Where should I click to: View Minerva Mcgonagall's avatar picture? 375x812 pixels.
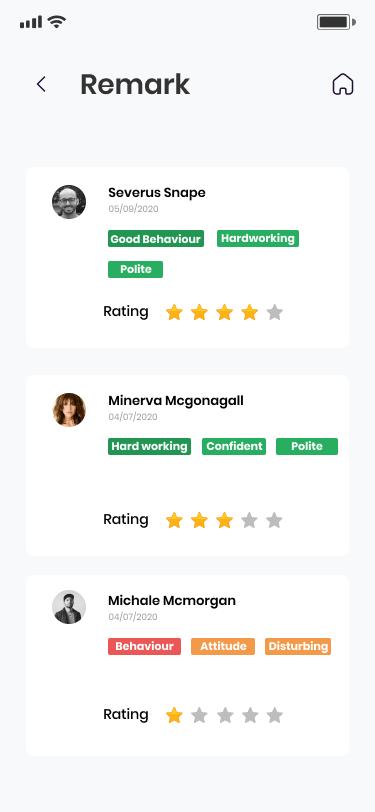point(69,410)
